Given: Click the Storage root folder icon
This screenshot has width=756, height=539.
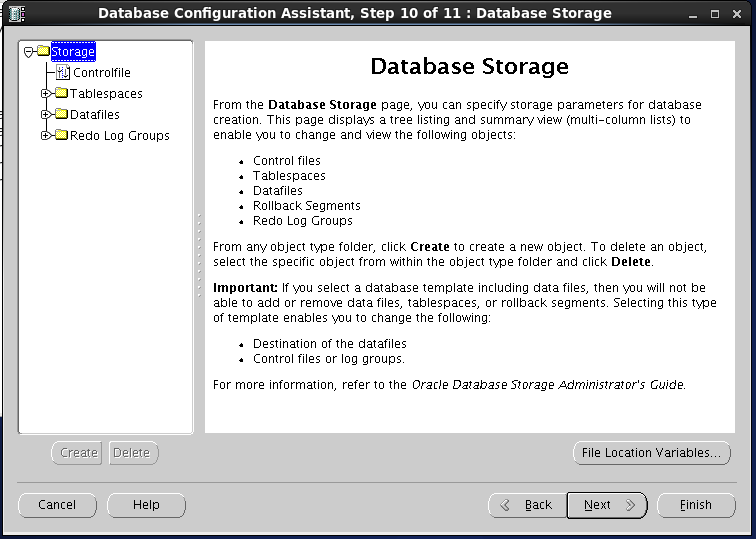Looking at the screenshot, I should tap(43, 51).
